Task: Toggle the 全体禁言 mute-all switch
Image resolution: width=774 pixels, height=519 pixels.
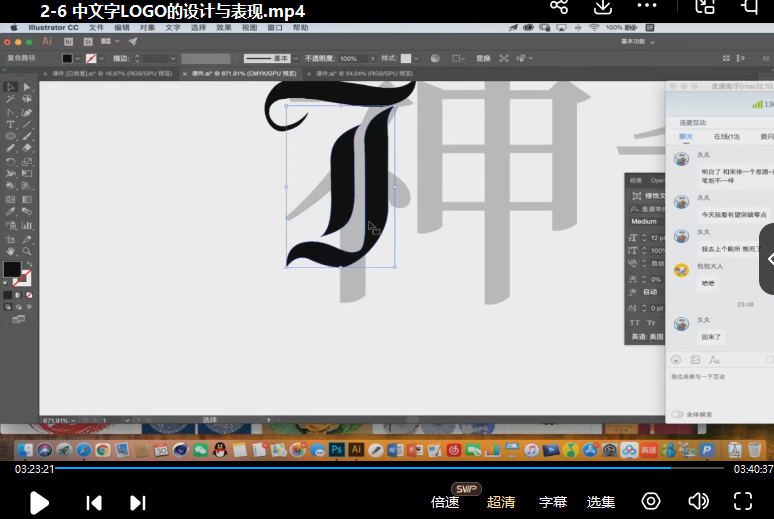Action: pyautogui.click(x=677, y=414)
